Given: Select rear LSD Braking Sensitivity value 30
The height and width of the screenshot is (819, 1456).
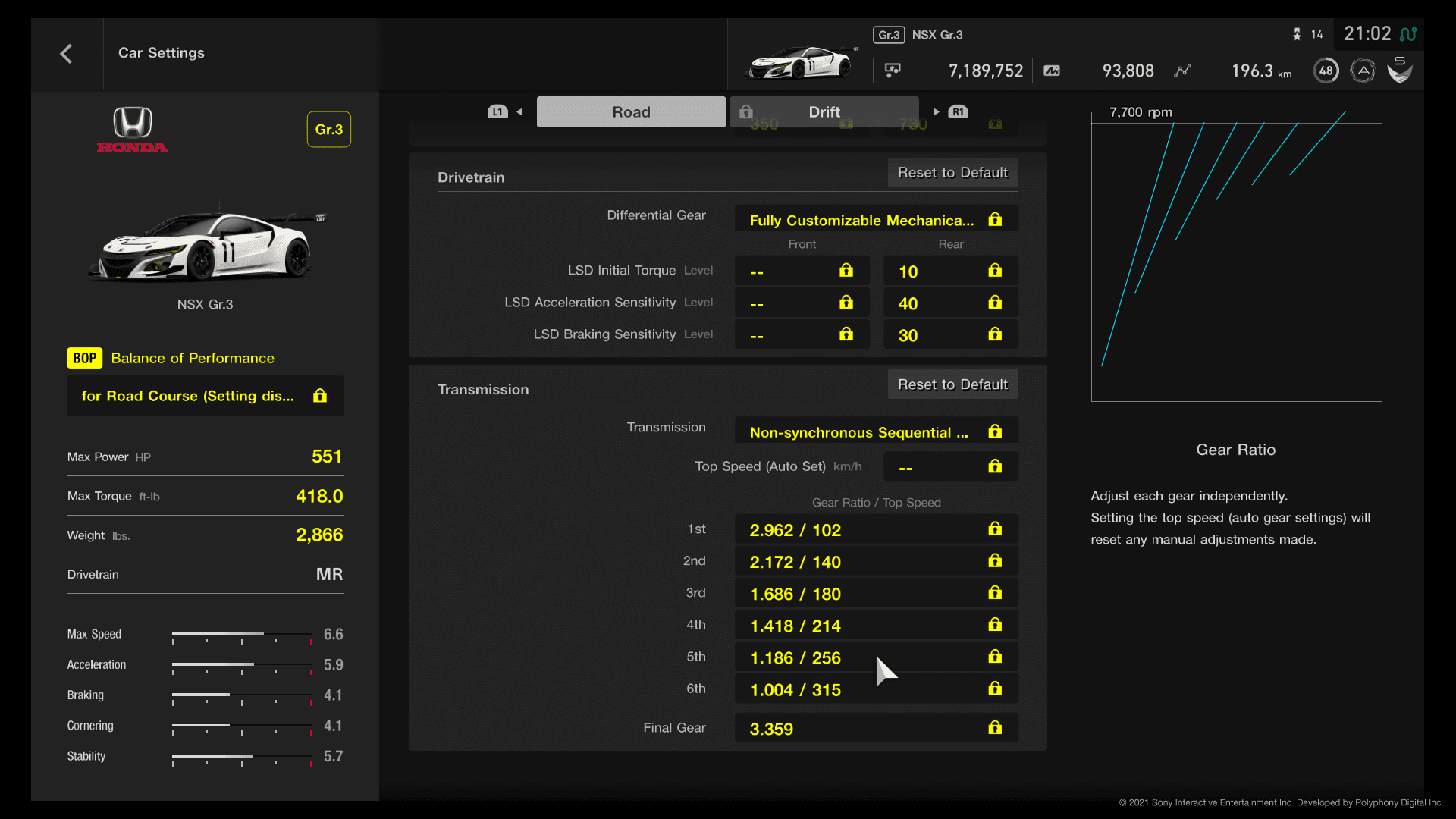Looking at the screenshot, I should coord(951,334).
